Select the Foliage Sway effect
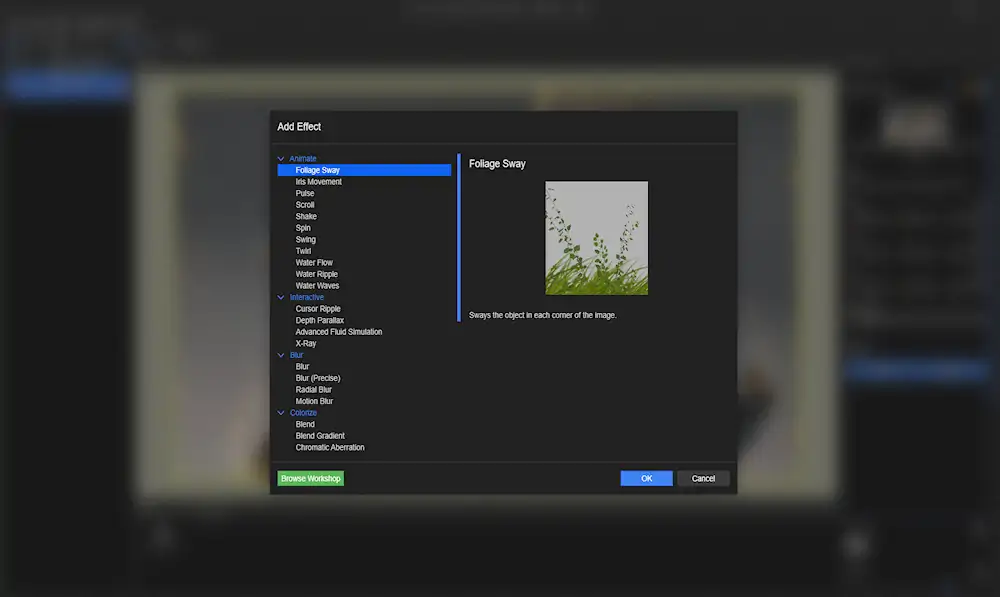The image size is (1000, 597). 364,170
